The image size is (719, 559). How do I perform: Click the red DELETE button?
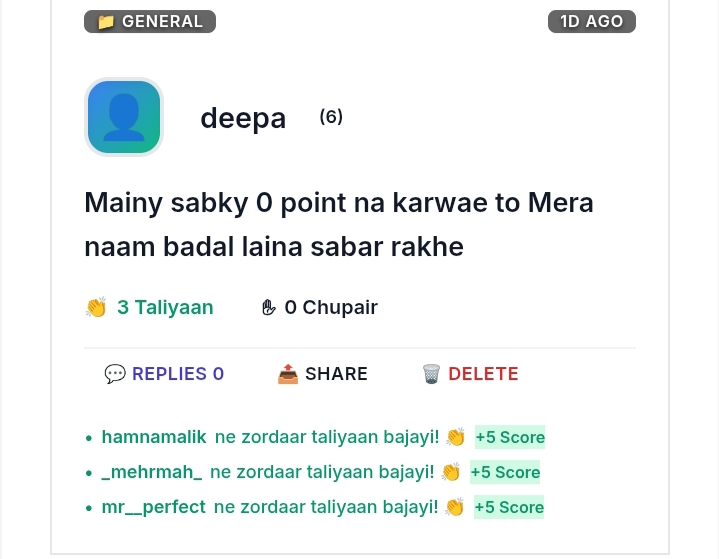pyautogui.click(x=470, y=374)
